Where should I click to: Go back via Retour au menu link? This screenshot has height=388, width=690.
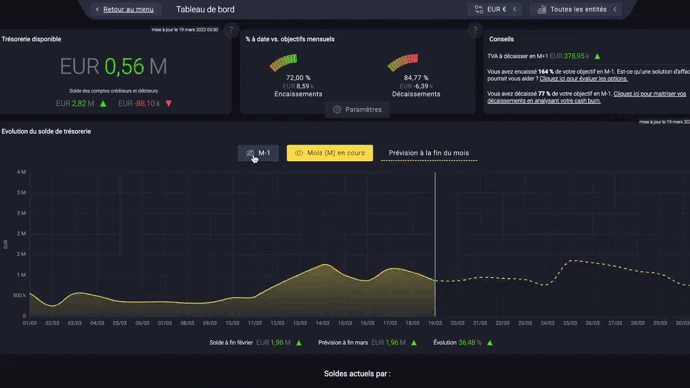pos(128,9)
